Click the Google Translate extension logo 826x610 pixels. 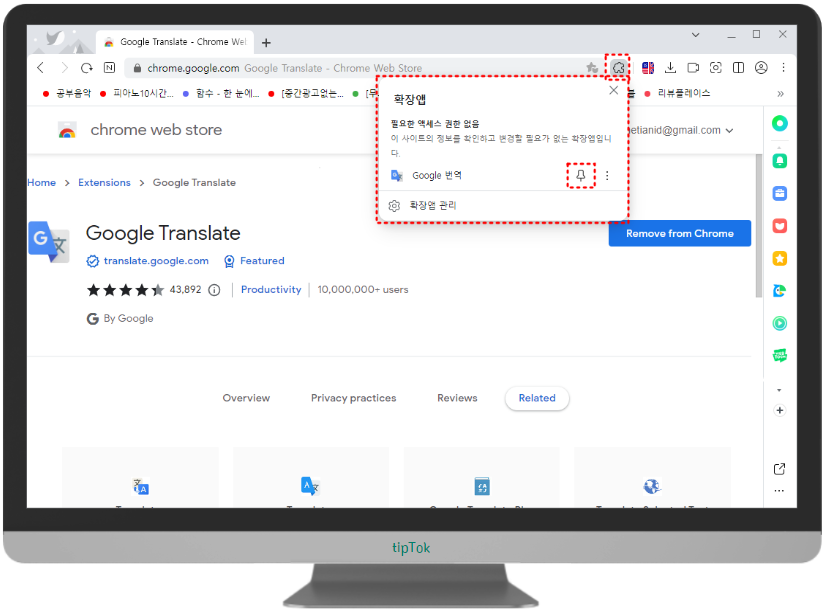pyautogui.click(x=49, y=242)
